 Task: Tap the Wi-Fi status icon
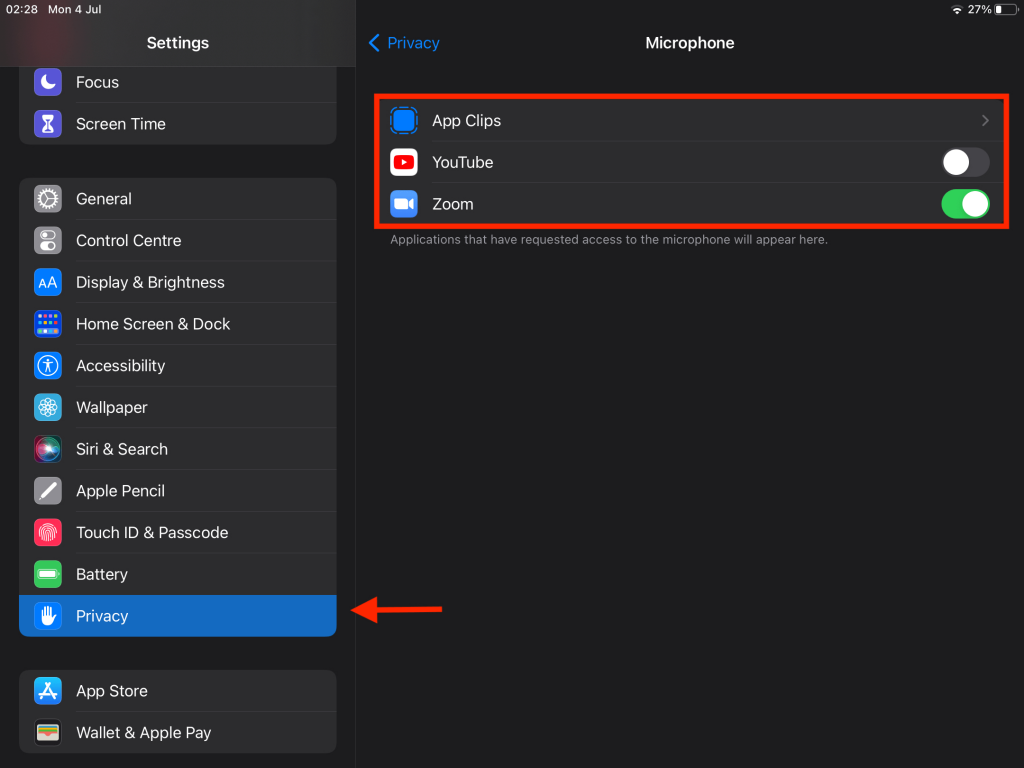tap(957, 10)
